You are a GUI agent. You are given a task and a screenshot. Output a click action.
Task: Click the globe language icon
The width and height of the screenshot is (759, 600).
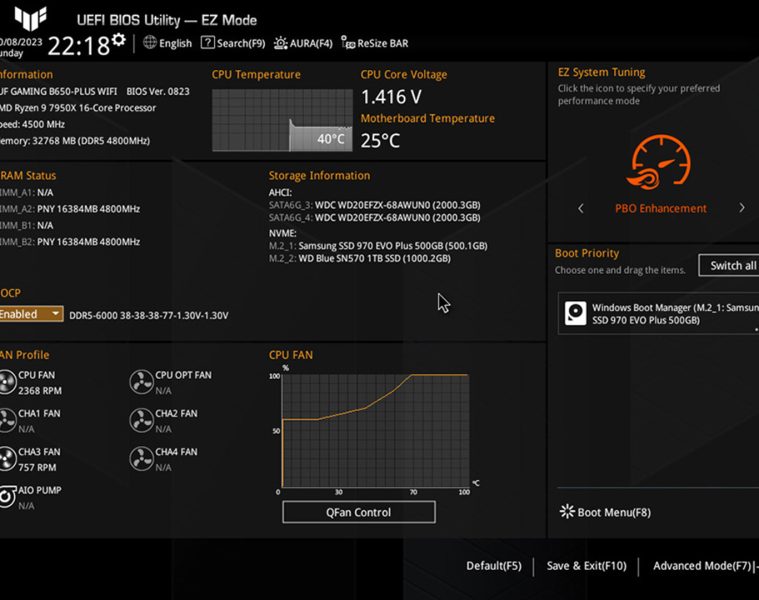coord(150,43)
